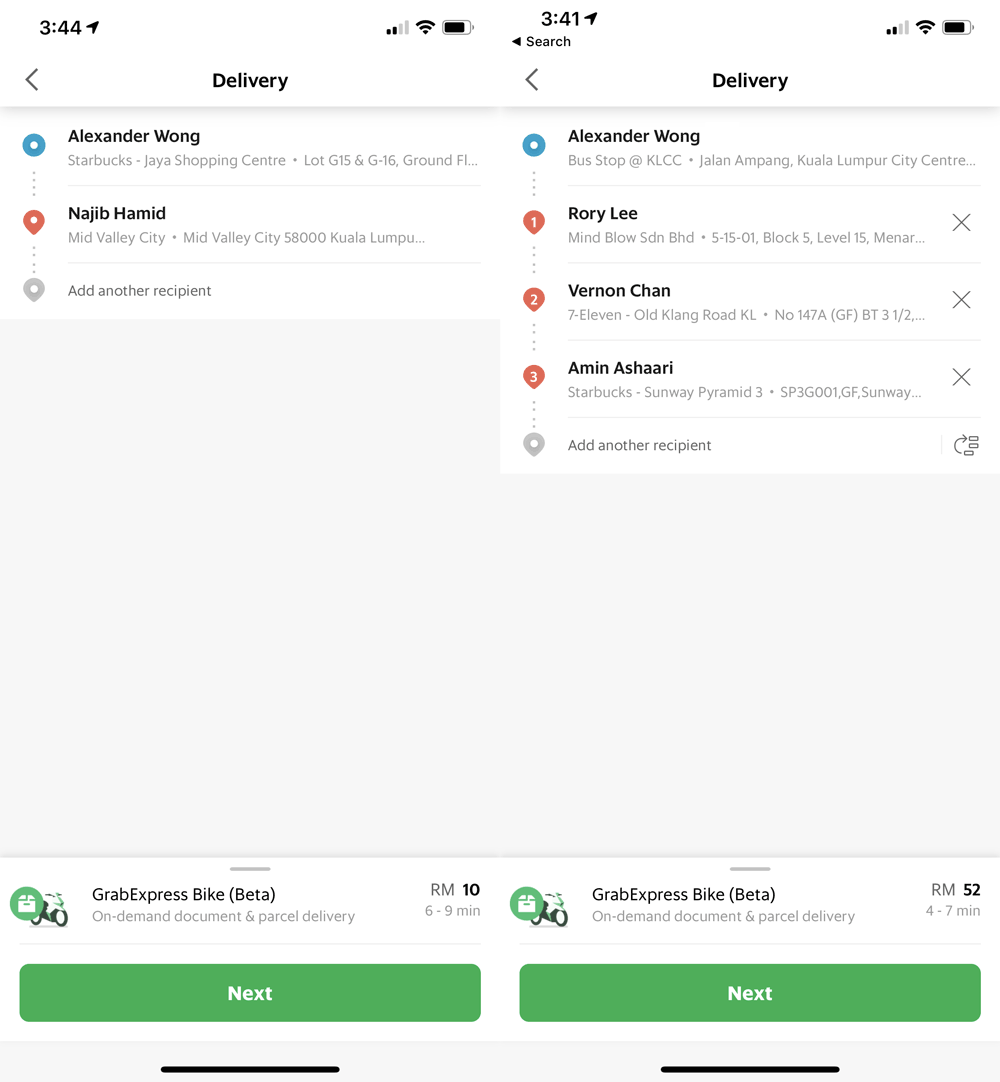The height and width of the screenshot is (1082, 1000).
Task: Tap red pin numbered 1 for Rory Lee
Action: click(534, 222)
